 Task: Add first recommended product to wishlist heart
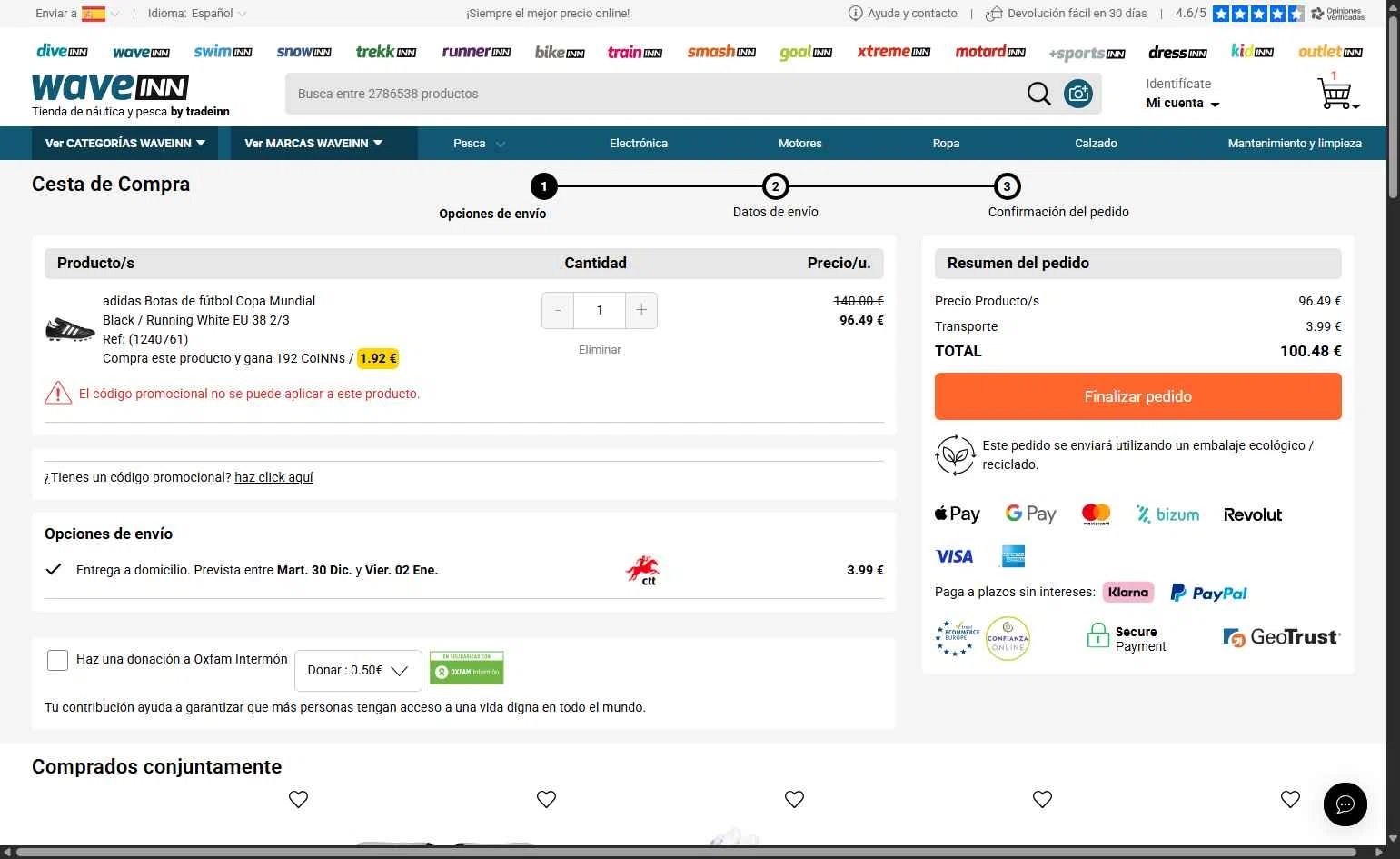(298, 799)
